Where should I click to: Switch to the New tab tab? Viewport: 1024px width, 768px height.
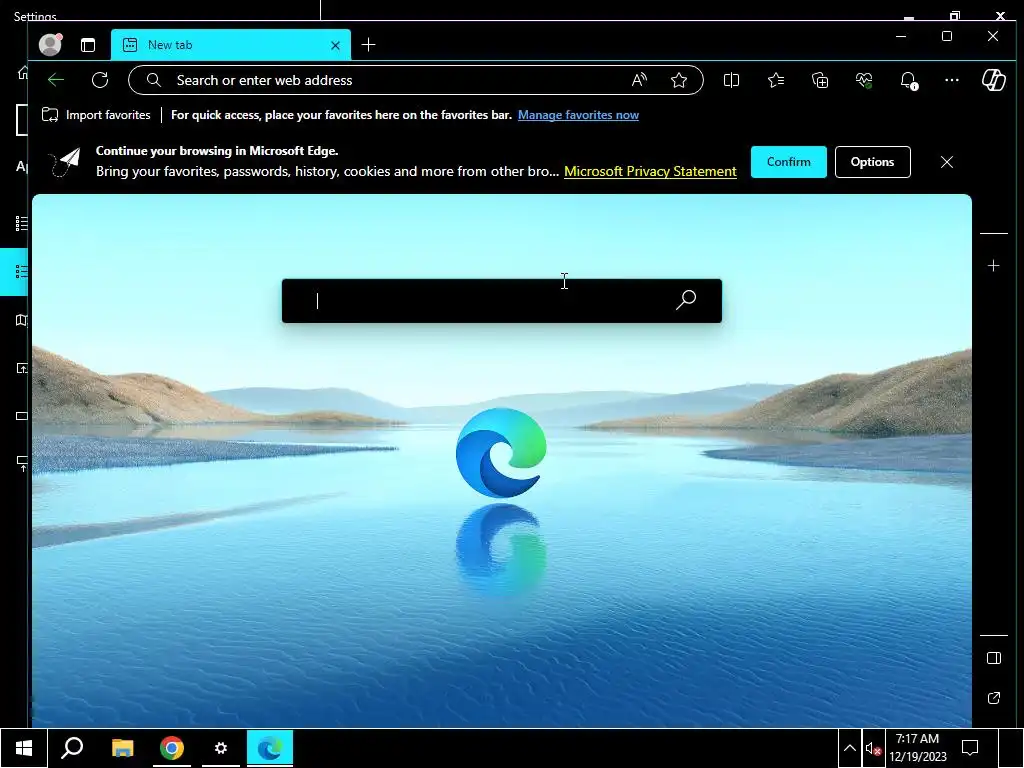click(x=231, y=44)
